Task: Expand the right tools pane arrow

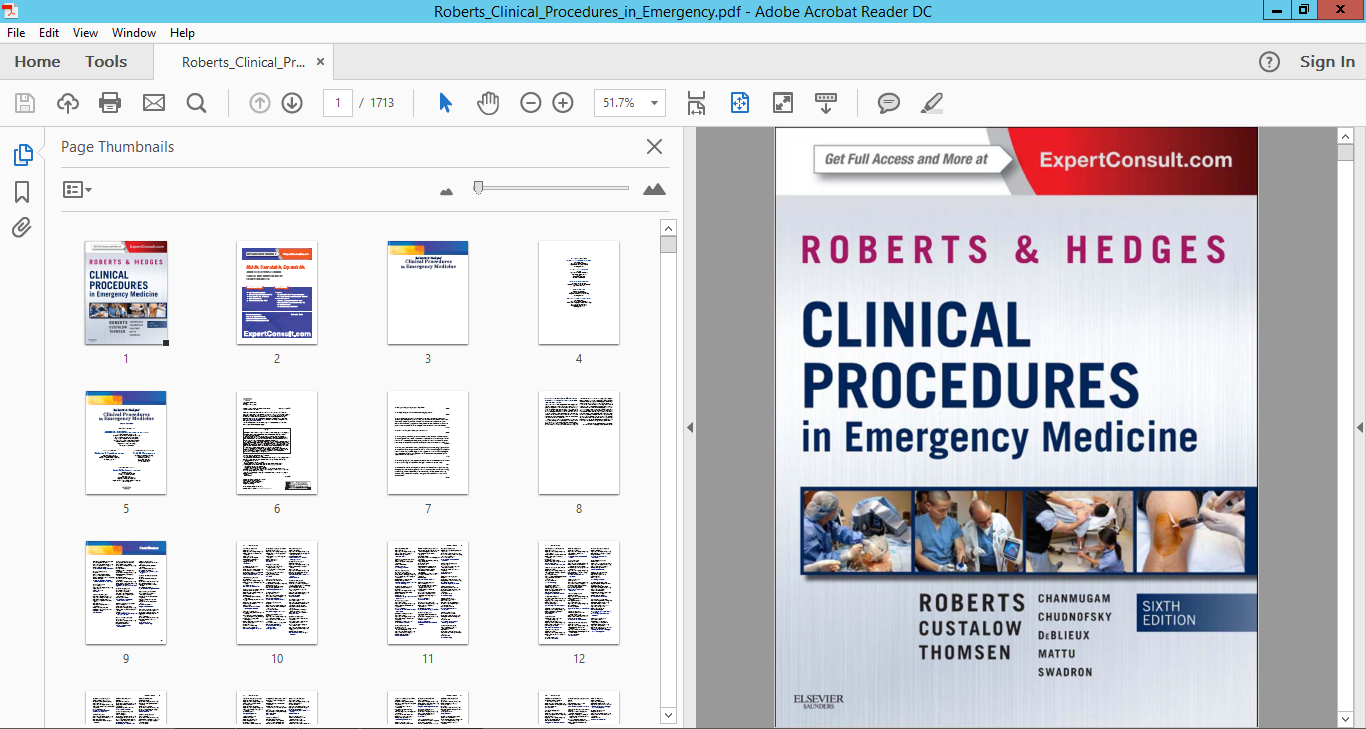Action: tap(1360, 428)
